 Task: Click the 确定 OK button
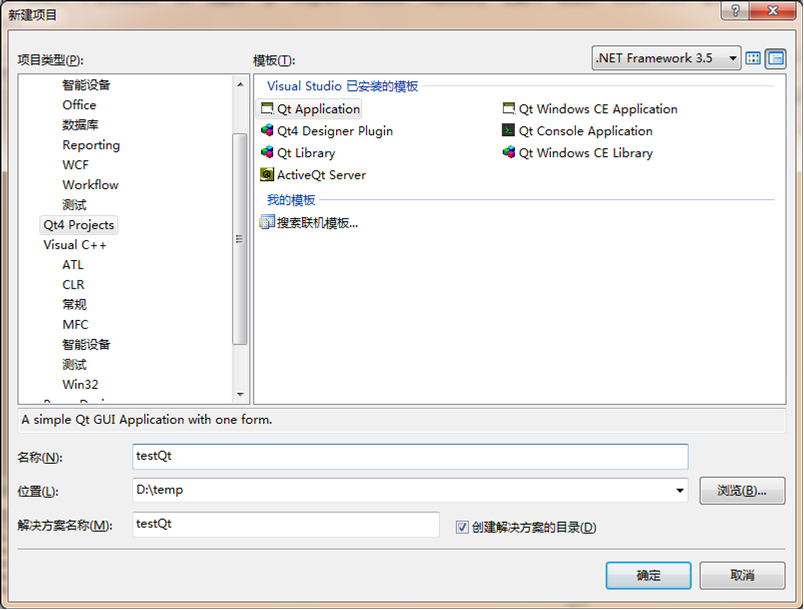tap(648, 575)
